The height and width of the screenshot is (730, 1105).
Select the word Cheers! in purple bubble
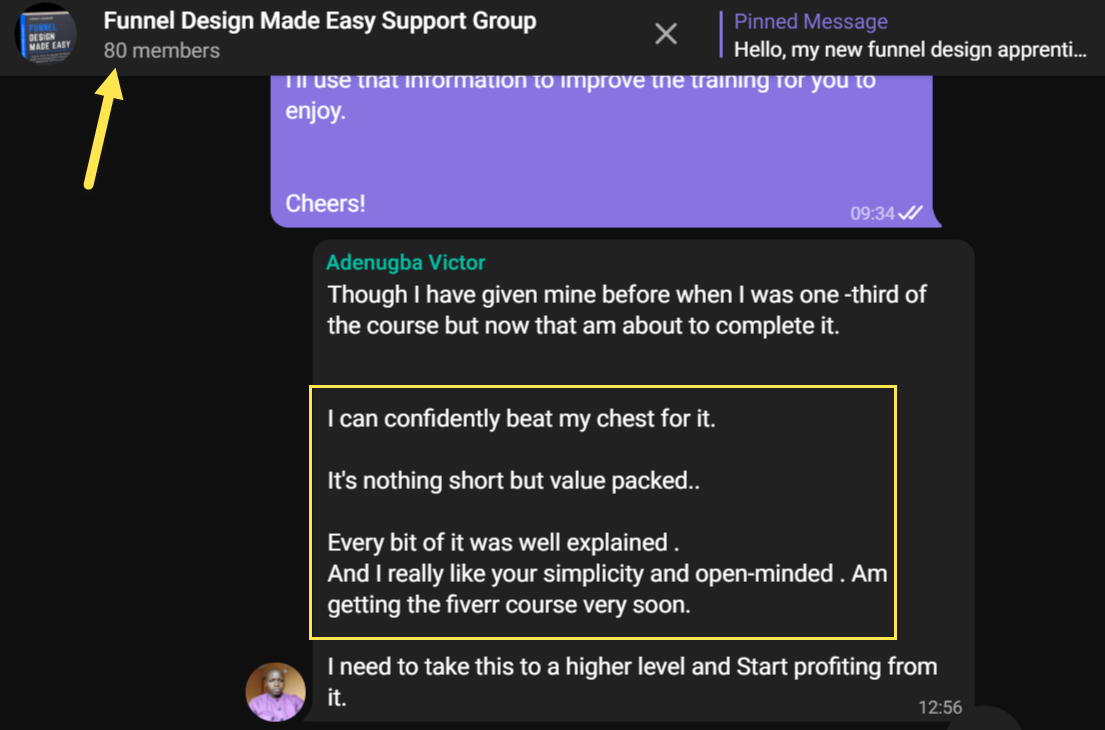pyautogui.click(x=325, y=203)
